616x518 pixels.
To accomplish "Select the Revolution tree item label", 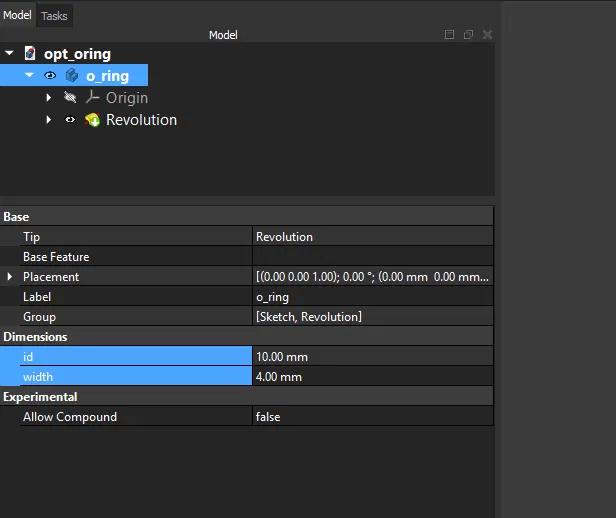I will pos(141,120).
